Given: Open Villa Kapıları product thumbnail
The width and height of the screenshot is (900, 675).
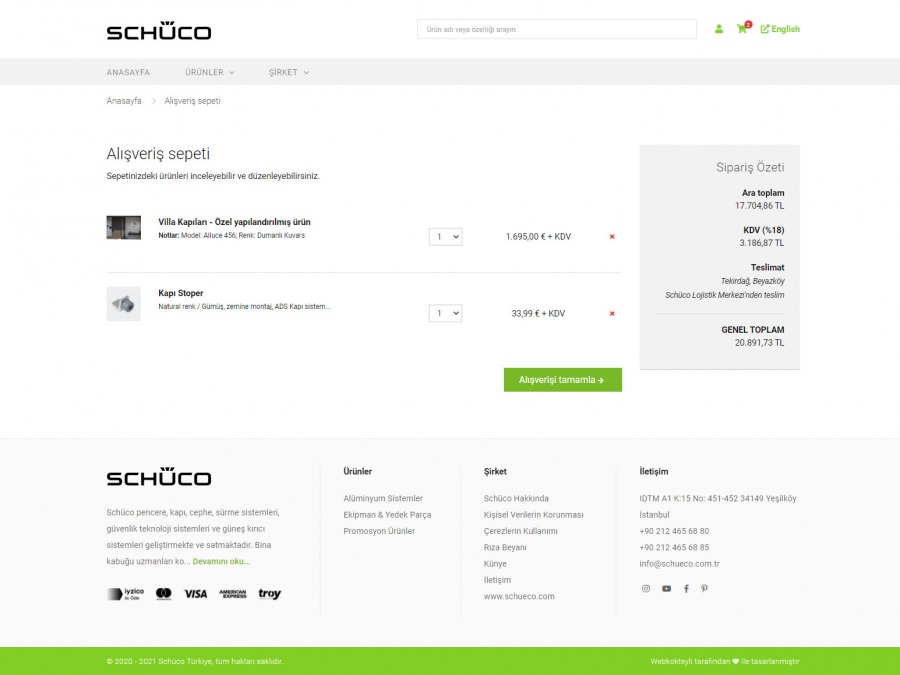Looking at the screenshot, I should tap(124, 227).
